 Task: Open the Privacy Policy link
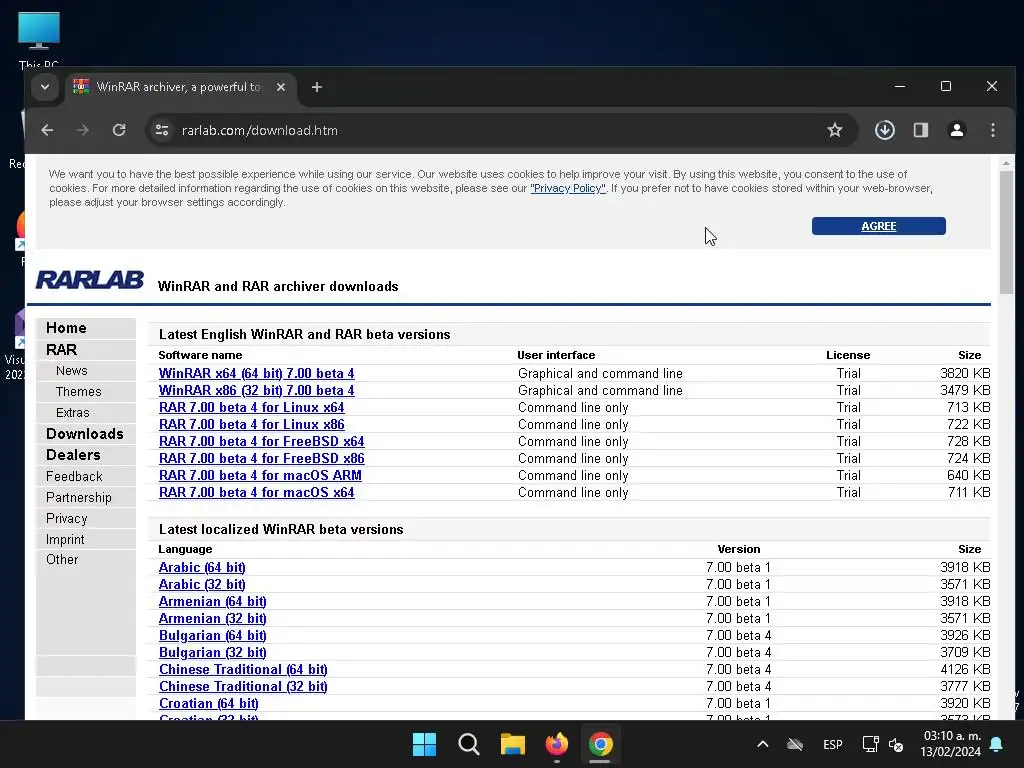568,188
